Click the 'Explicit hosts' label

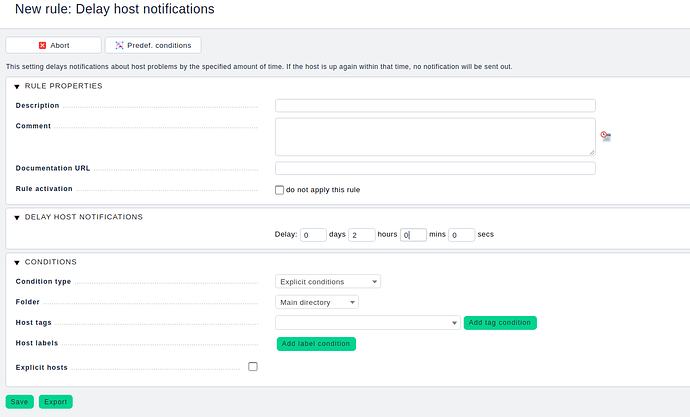coord(41,367)
